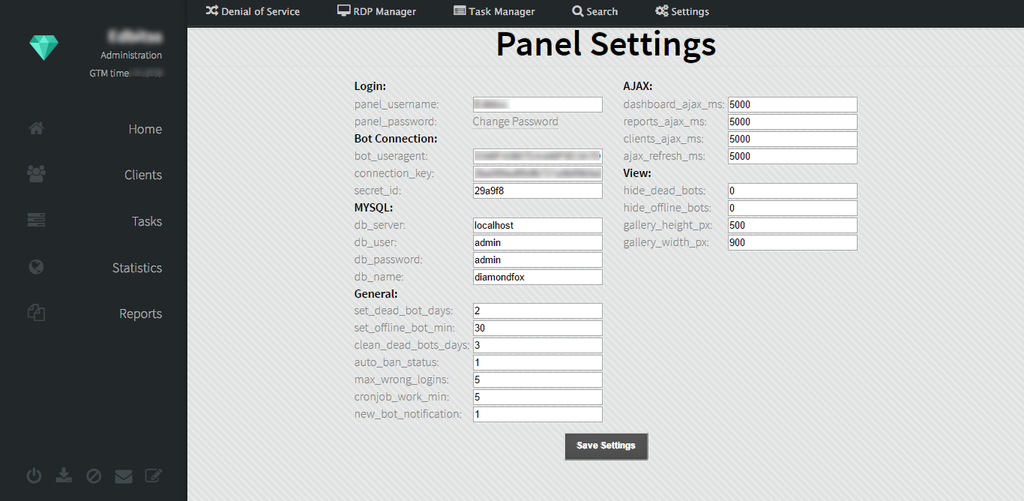This screenshot has height=501, width=1024.
Task: Click into the db_server field containing localhost
Action: (x=537, y=225)
